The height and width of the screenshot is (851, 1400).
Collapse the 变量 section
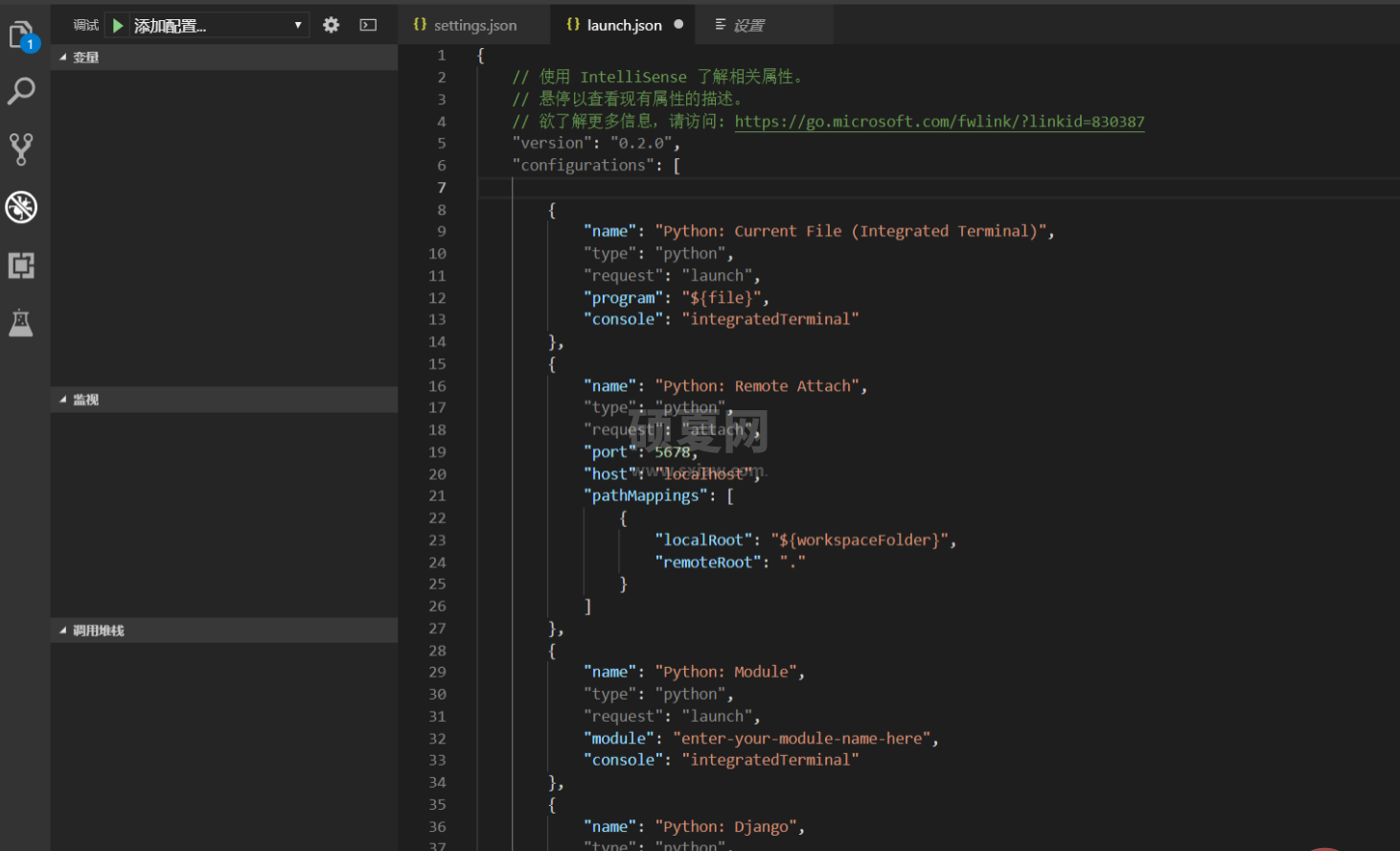pyautogui.click(x=224, y=57)
